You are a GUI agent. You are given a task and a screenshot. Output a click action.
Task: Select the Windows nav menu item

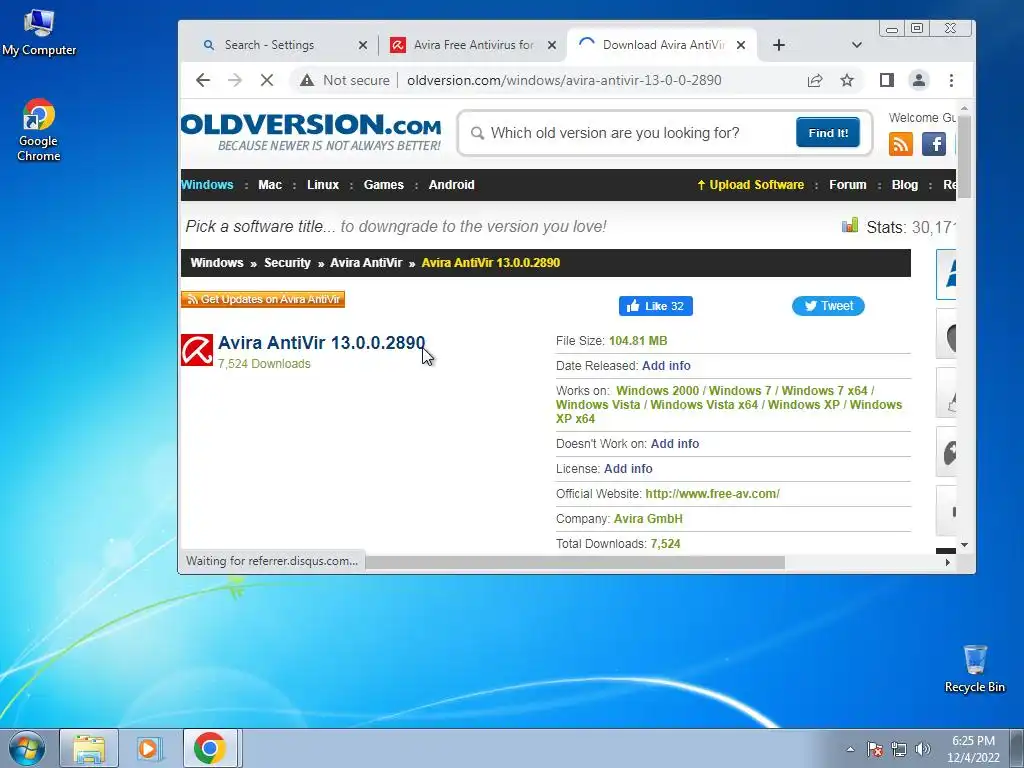[207, 185]
